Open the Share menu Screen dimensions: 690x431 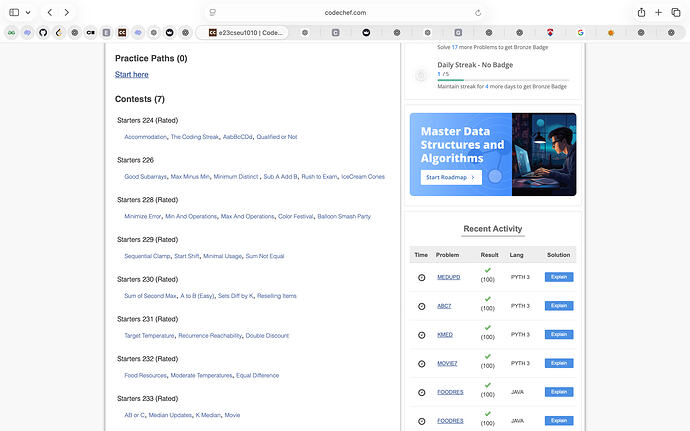[x=641, y=12]
